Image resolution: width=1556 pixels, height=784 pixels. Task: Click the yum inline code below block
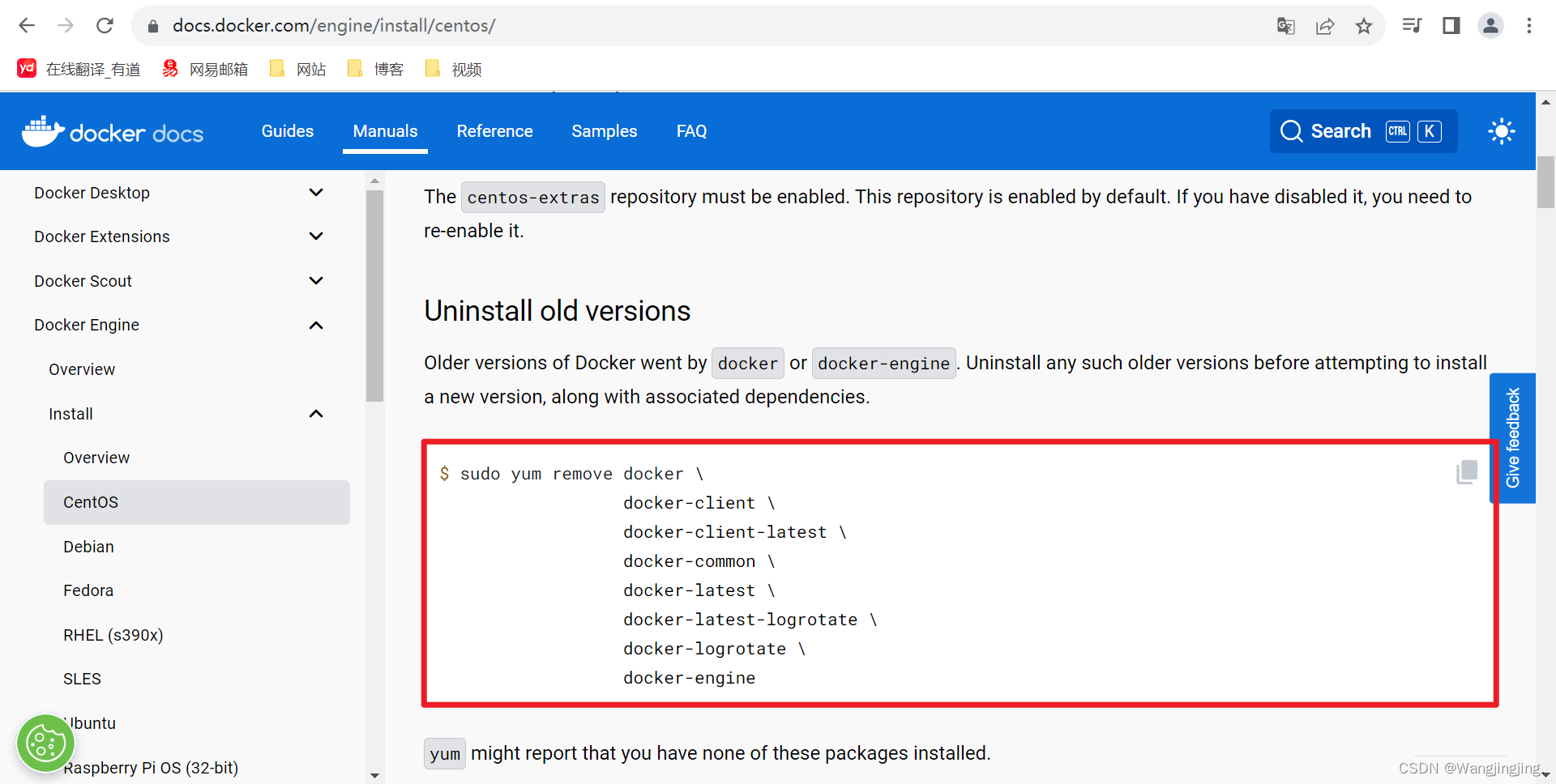point(445,754)
